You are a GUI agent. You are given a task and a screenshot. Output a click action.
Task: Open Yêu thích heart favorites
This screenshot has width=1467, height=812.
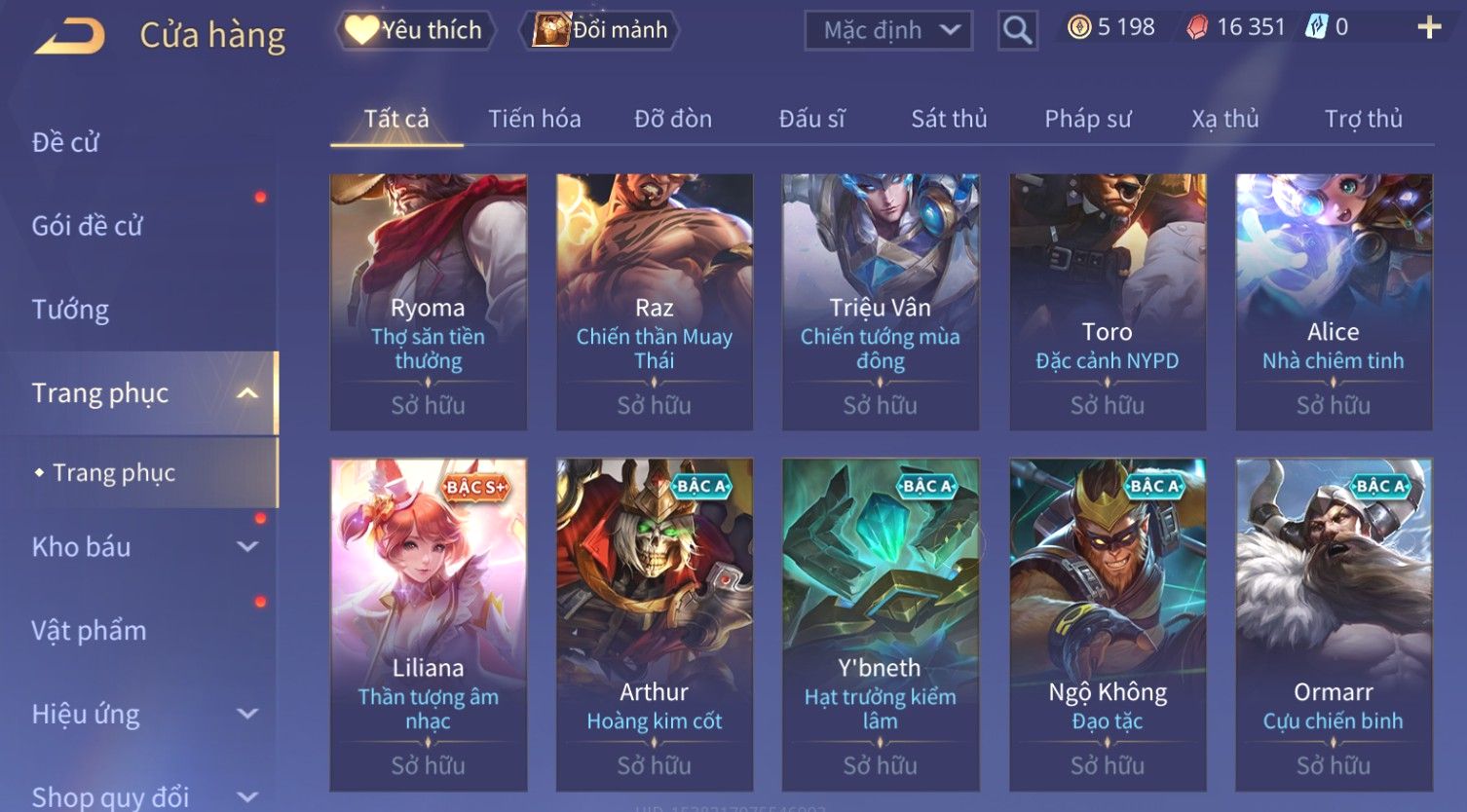coord(416,30)
